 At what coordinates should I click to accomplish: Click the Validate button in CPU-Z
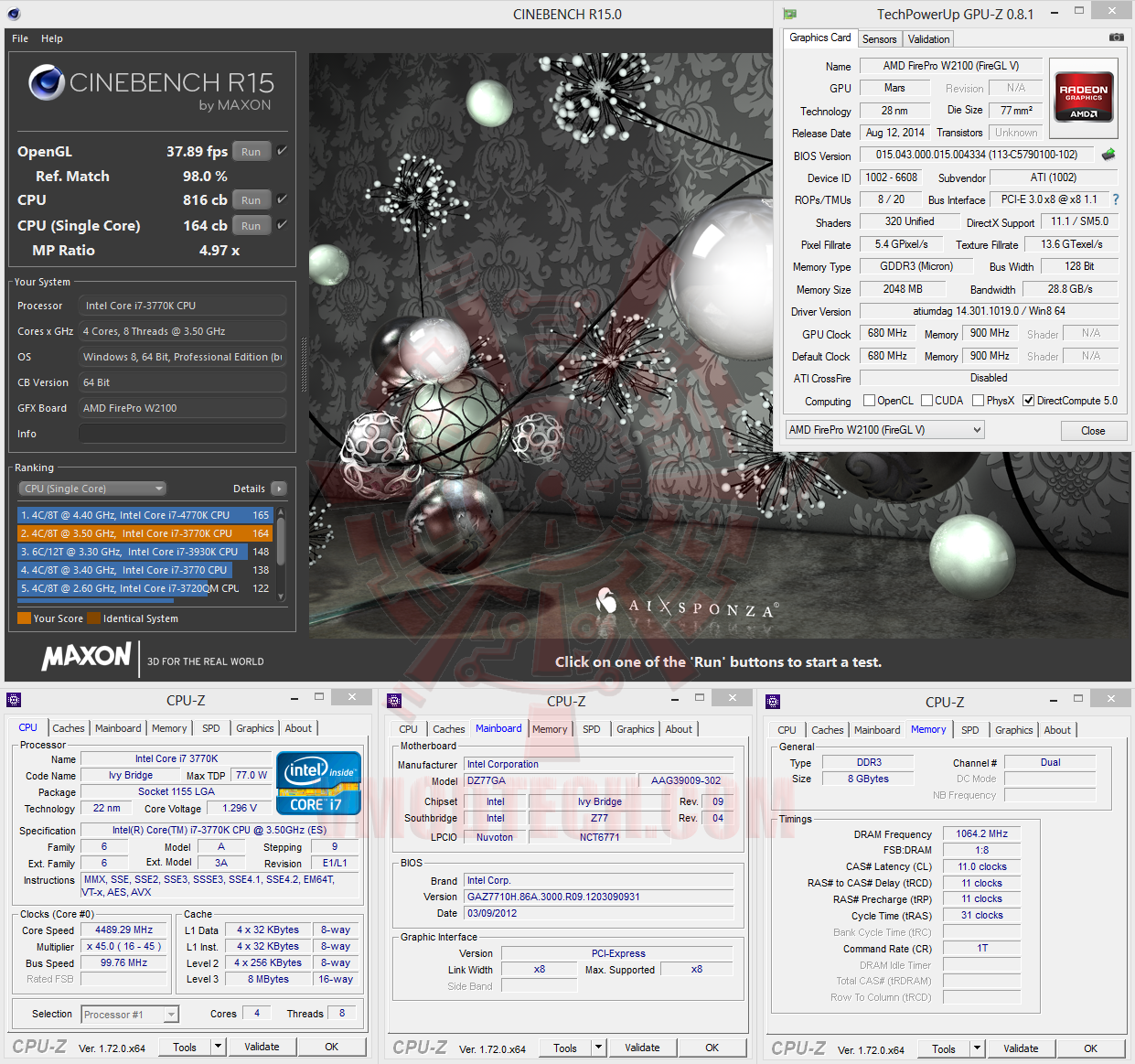[x=262, y=1046]
